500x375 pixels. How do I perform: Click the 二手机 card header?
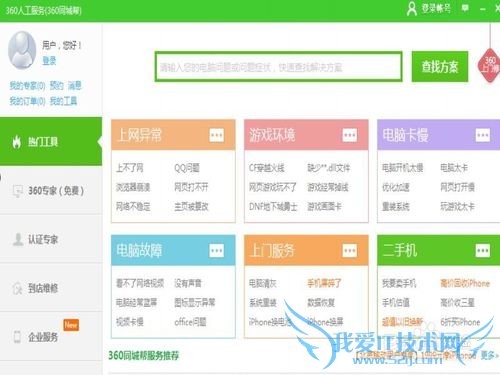439,250
